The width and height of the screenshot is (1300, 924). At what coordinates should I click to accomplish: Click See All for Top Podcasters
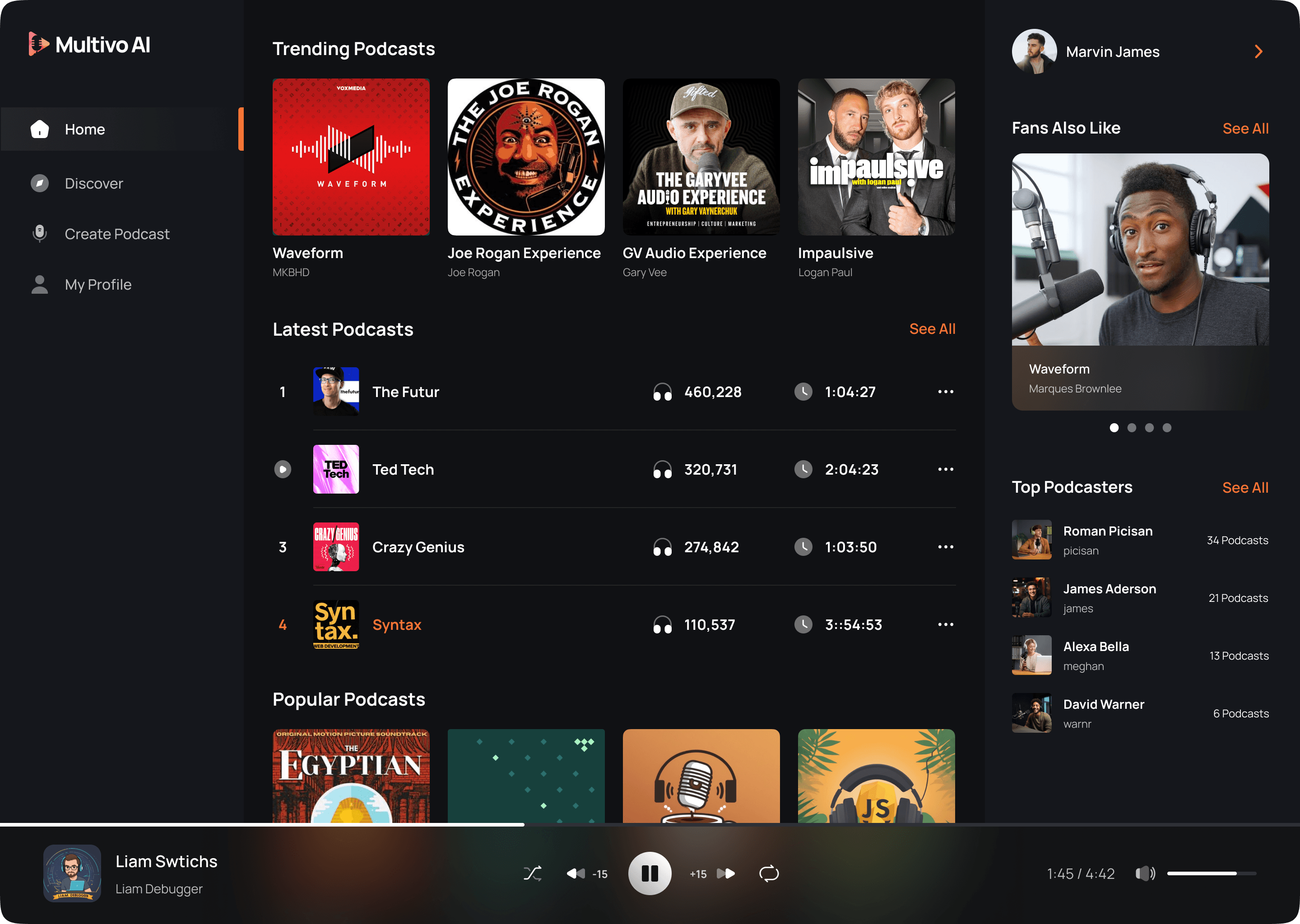tap(1245, 488)
